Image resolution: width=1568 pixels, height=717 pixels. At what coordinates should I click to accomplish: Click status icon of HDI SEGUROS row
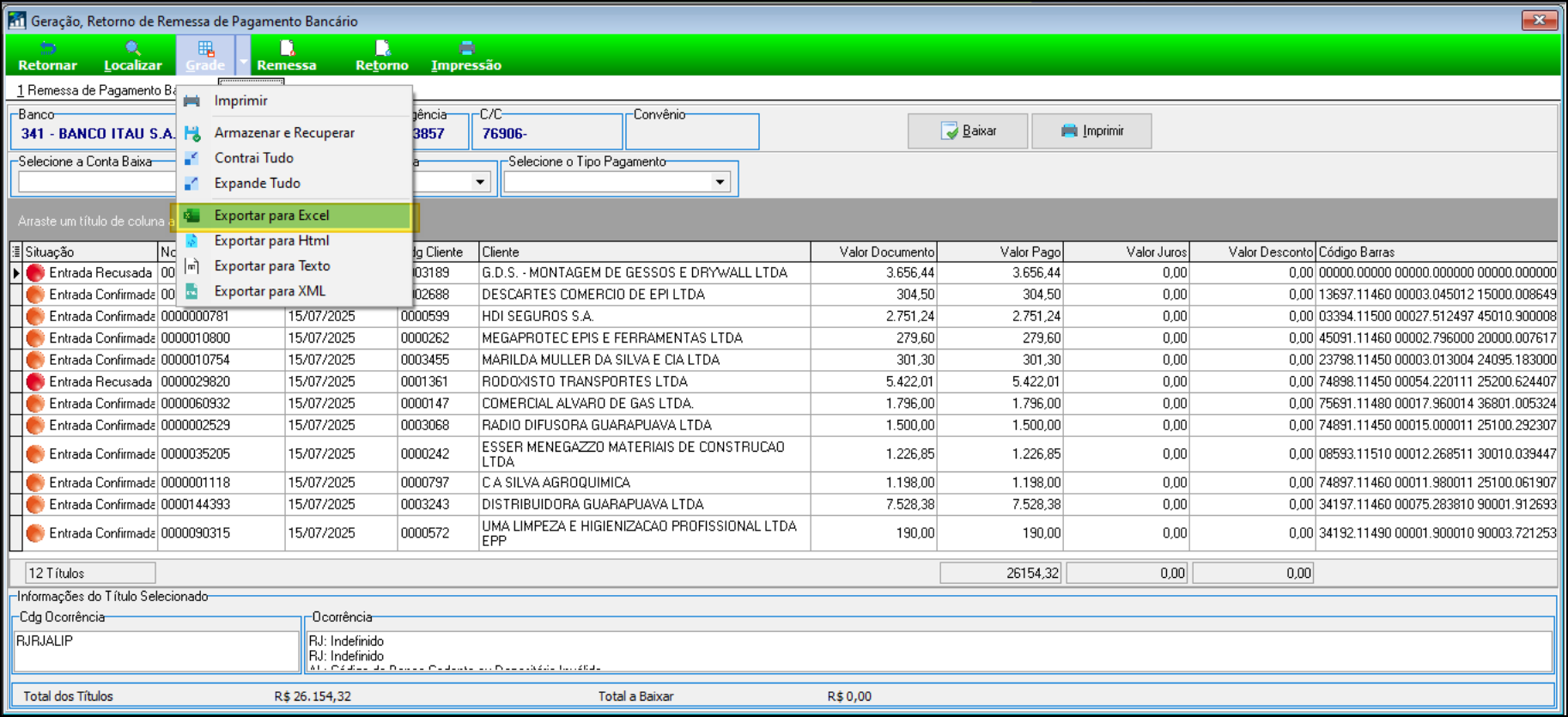point(35,316)
